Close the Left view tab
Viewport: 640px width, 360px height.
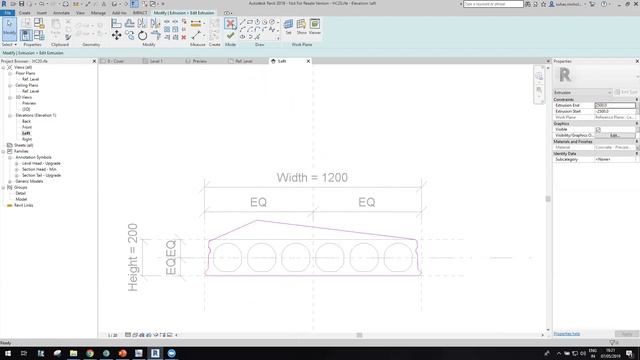pos(308,61)
